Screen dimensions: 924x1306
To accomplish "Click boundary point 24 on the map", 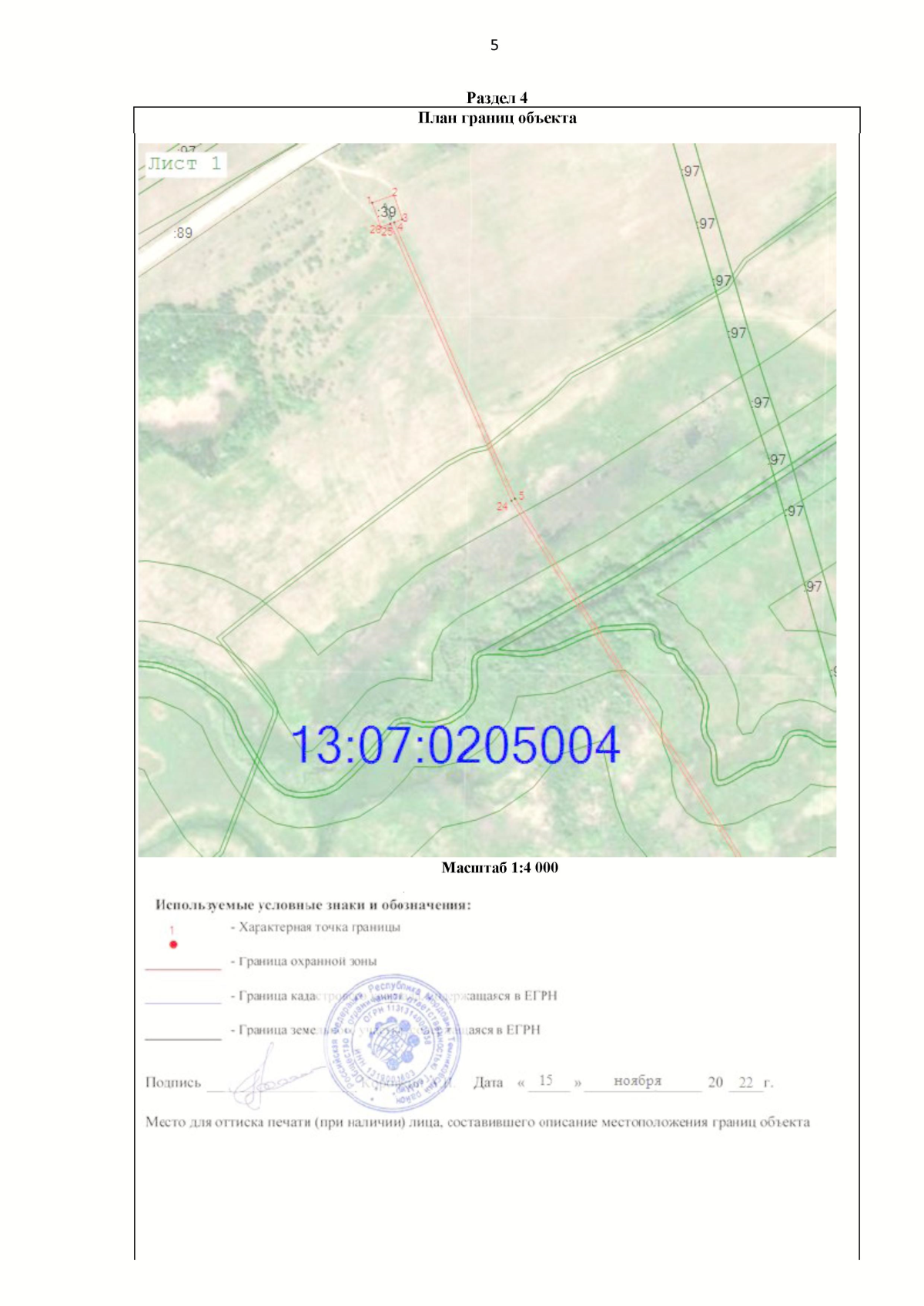I will pyautogui.click(x=503, y=506).
